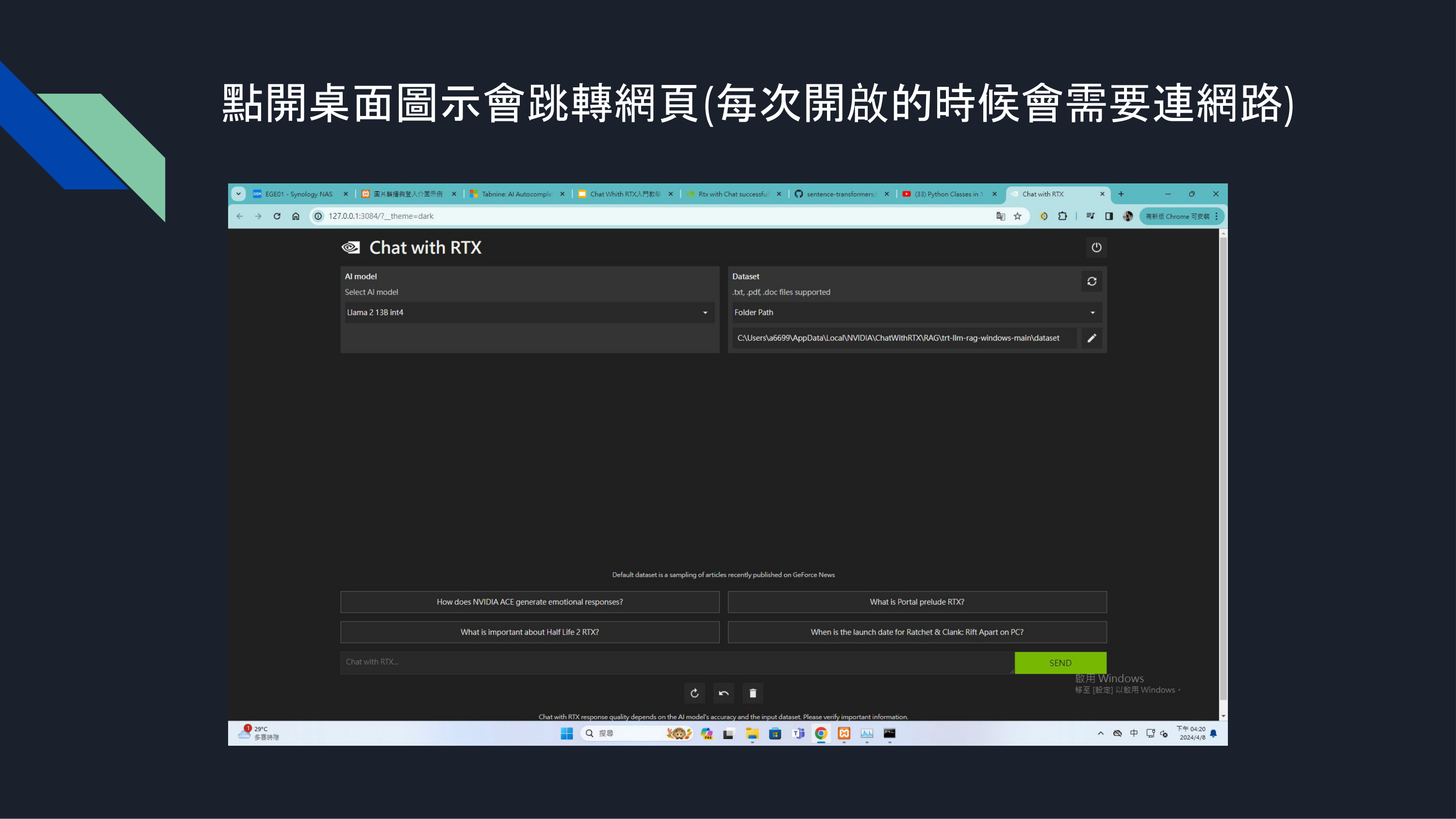This screenshot has height=819, width=1456.
Task: Click the new Chrome version available button
Action: (1177, 216)
